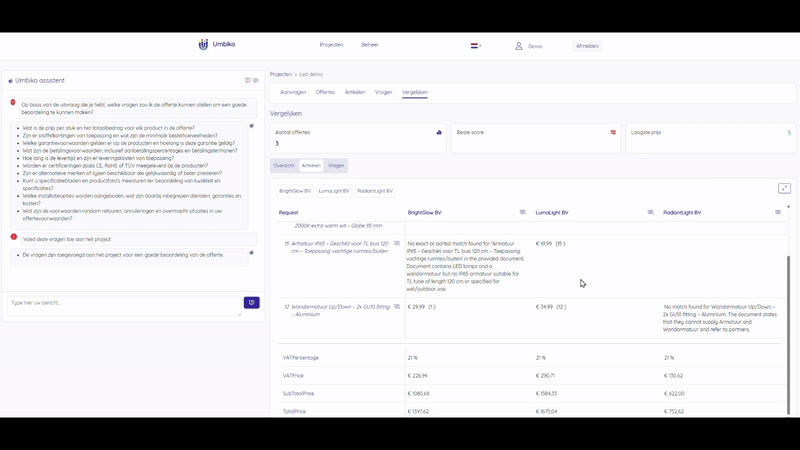Click the Request column header
The image size is (800, 450).
point(288,213)
